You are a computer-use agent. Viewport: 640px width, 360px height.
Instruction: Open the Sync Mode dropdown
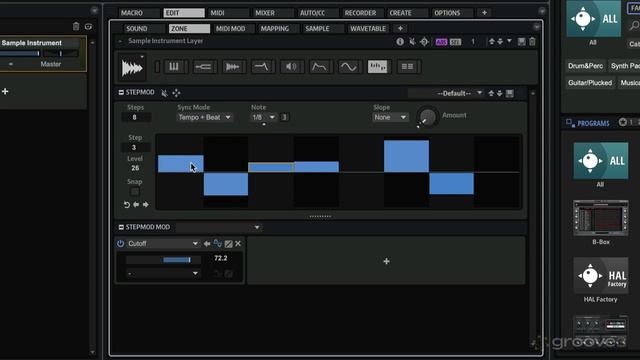pos(205,118)
